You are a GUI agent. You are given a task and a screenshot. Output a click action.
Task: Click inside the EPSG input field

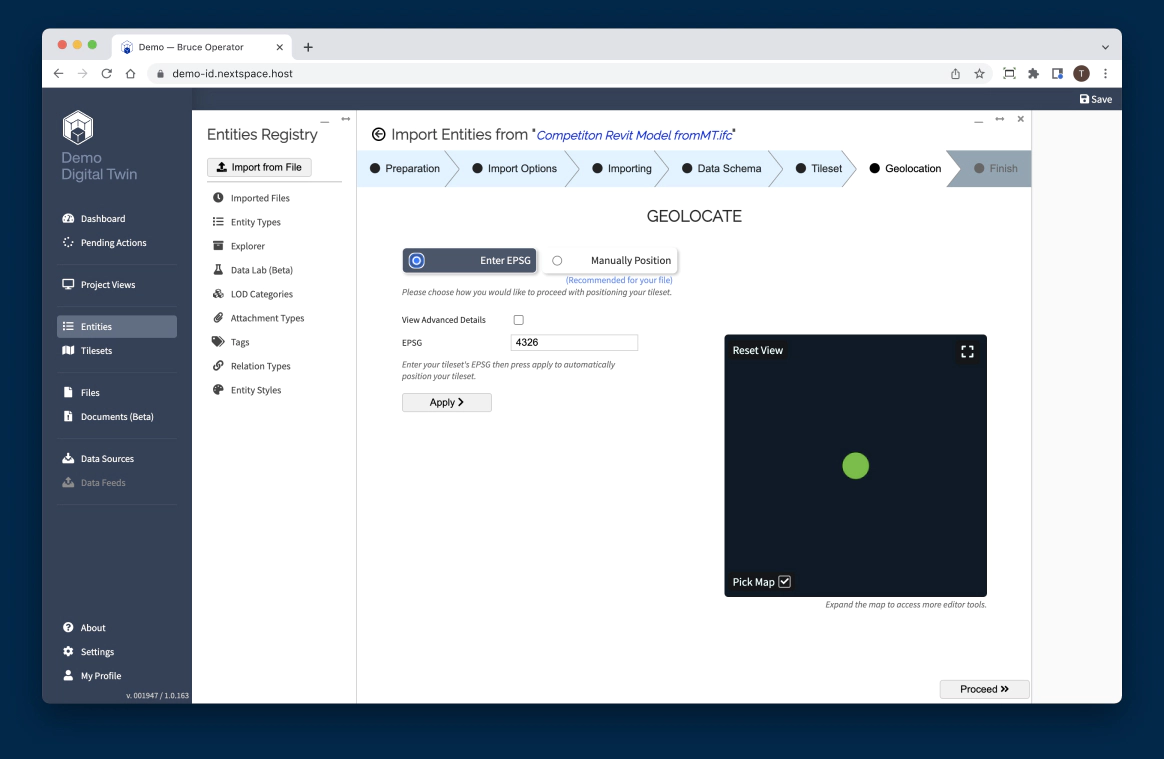(574, 342)
